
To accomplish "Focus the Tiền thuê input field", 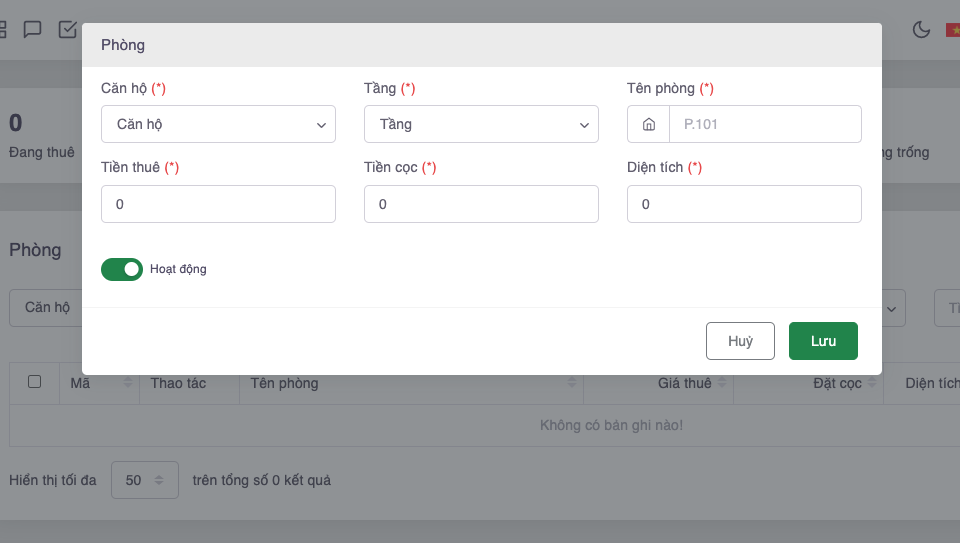I will tap(218, 204).
